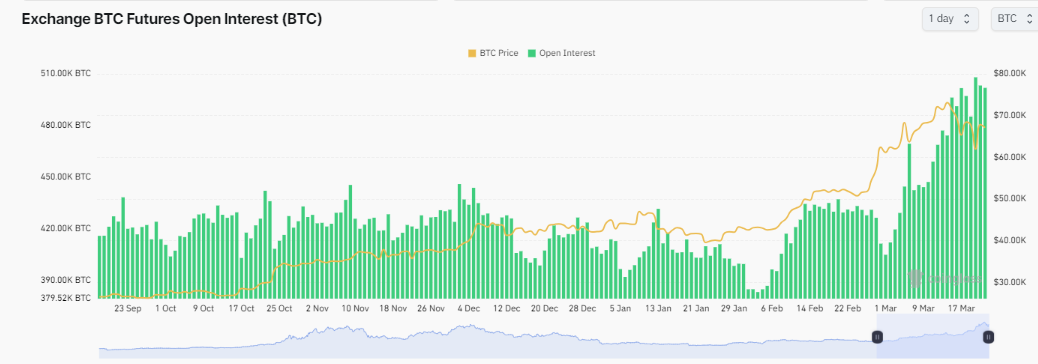Image resolution: width=1038 pixels, height=364 pixels.
Task: Click the 1 Mar date label
Action: click(x=886, y=308)
